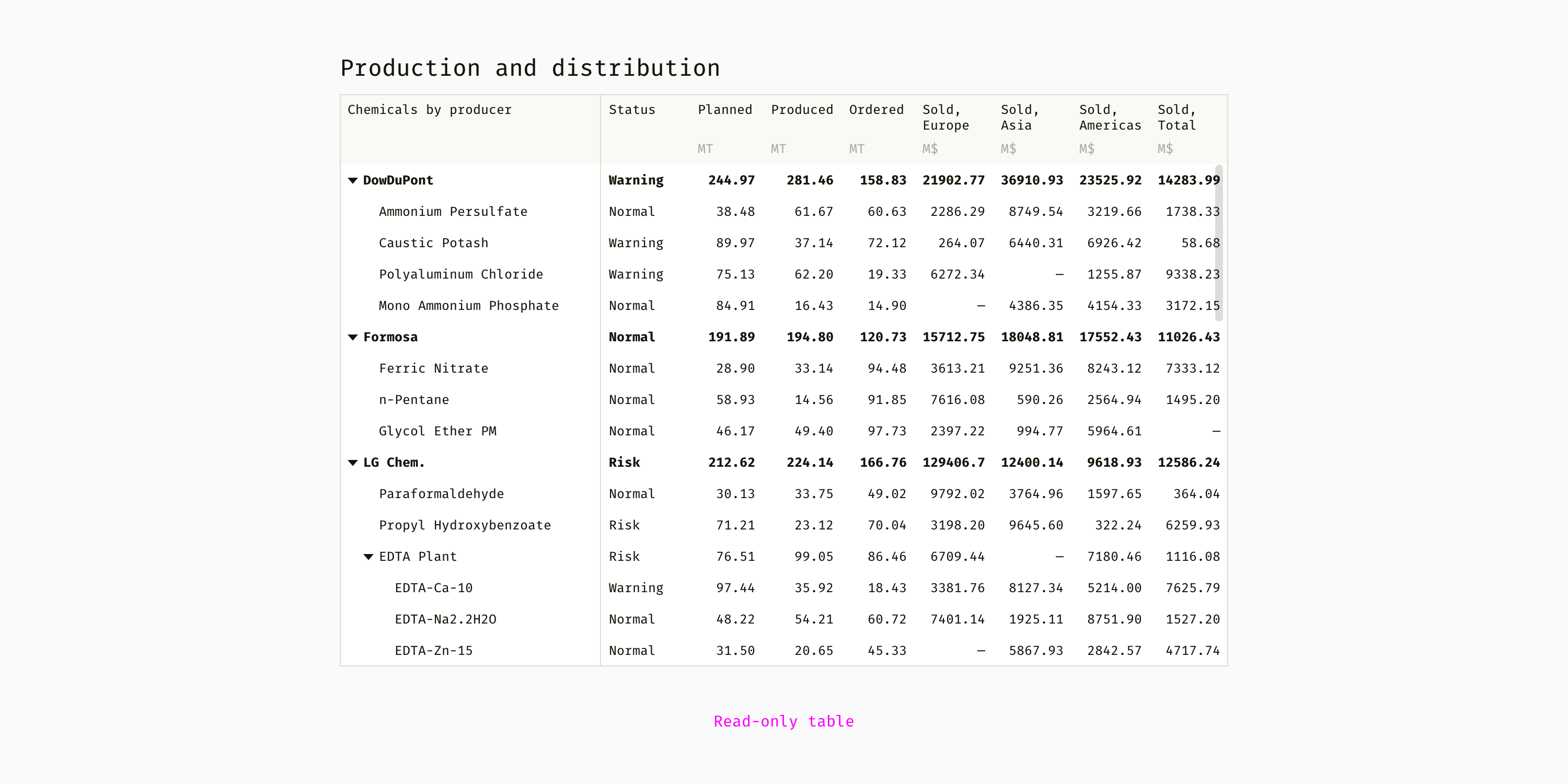Click DowDuPont's Sold Asia value 36910.93

coord(1032,180)
